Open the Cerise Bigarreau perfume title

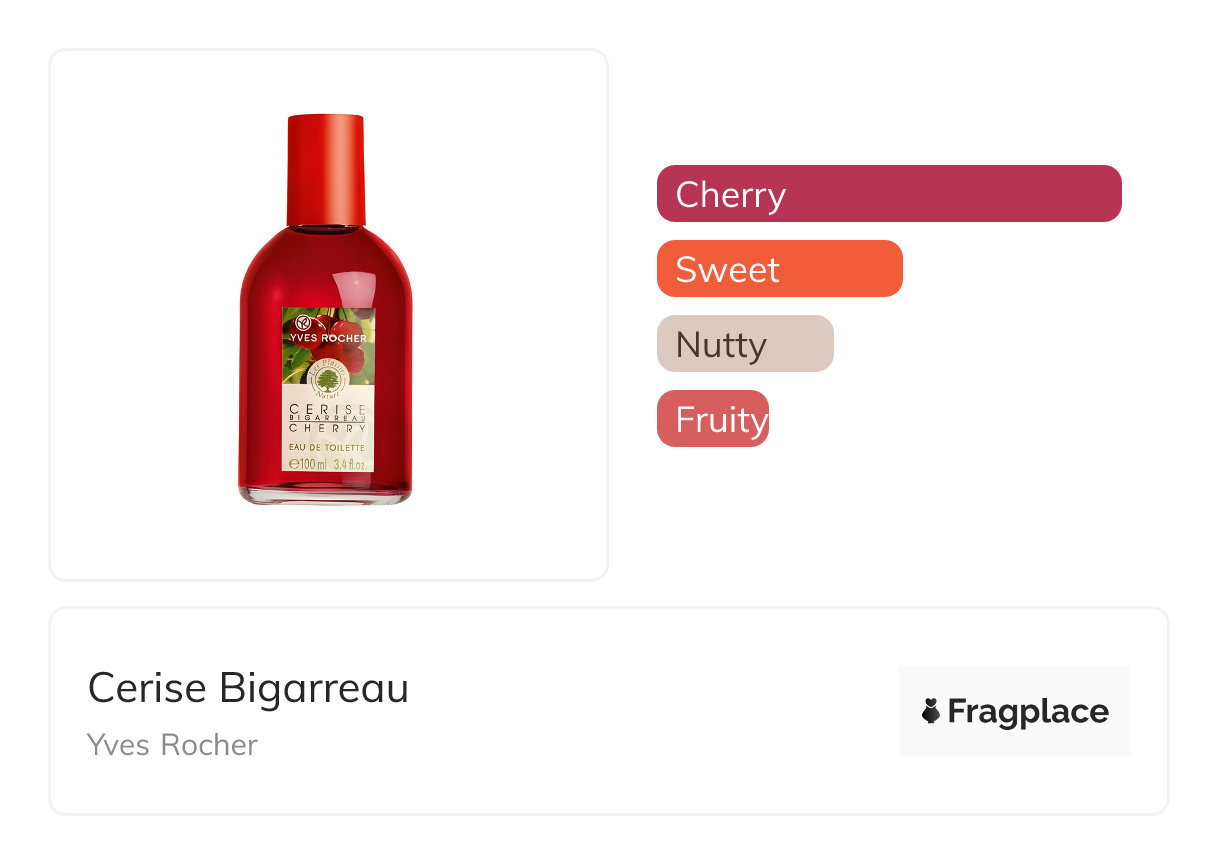pos(248,688)
